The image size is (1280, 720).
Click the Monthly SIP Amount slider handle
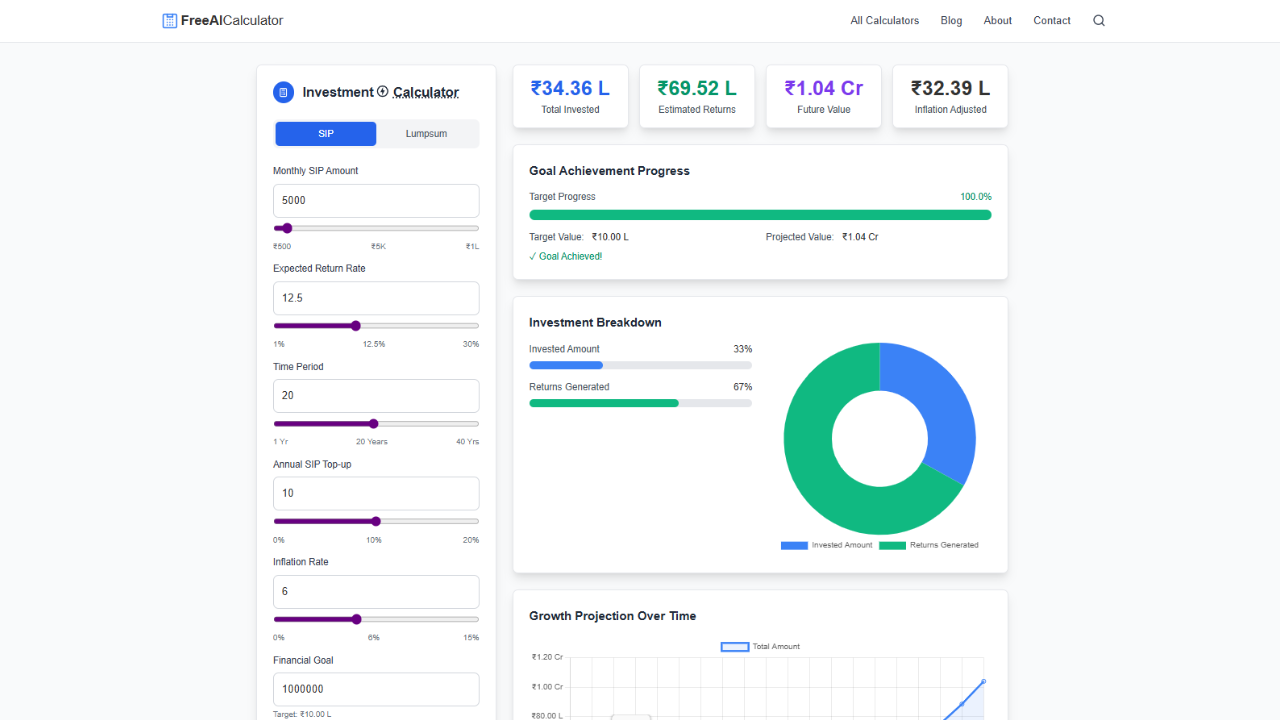click(287, 228)
